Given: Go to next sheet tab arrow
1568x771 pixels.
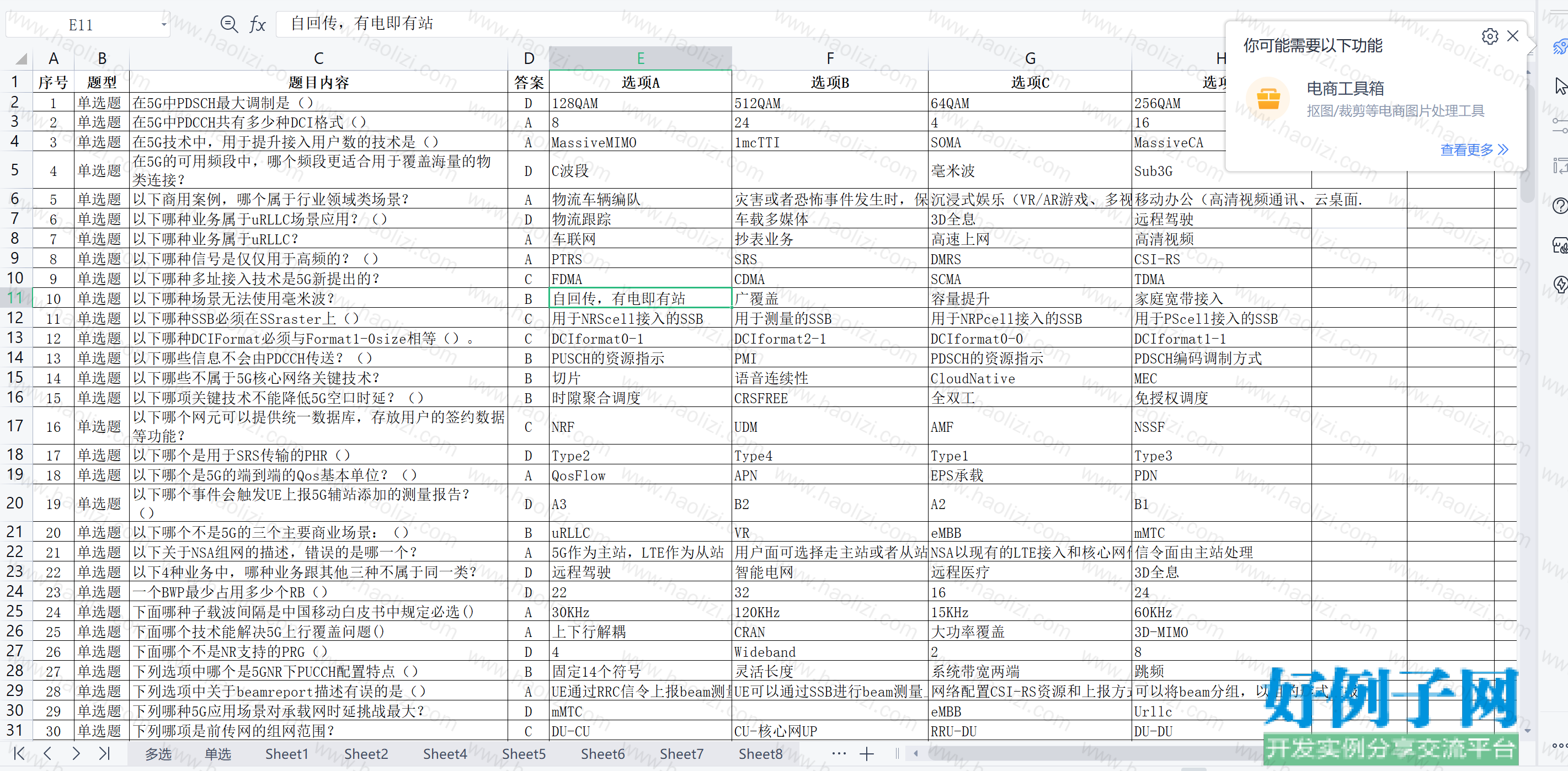Looking at the screenshot, I should (x=76, y=753).
